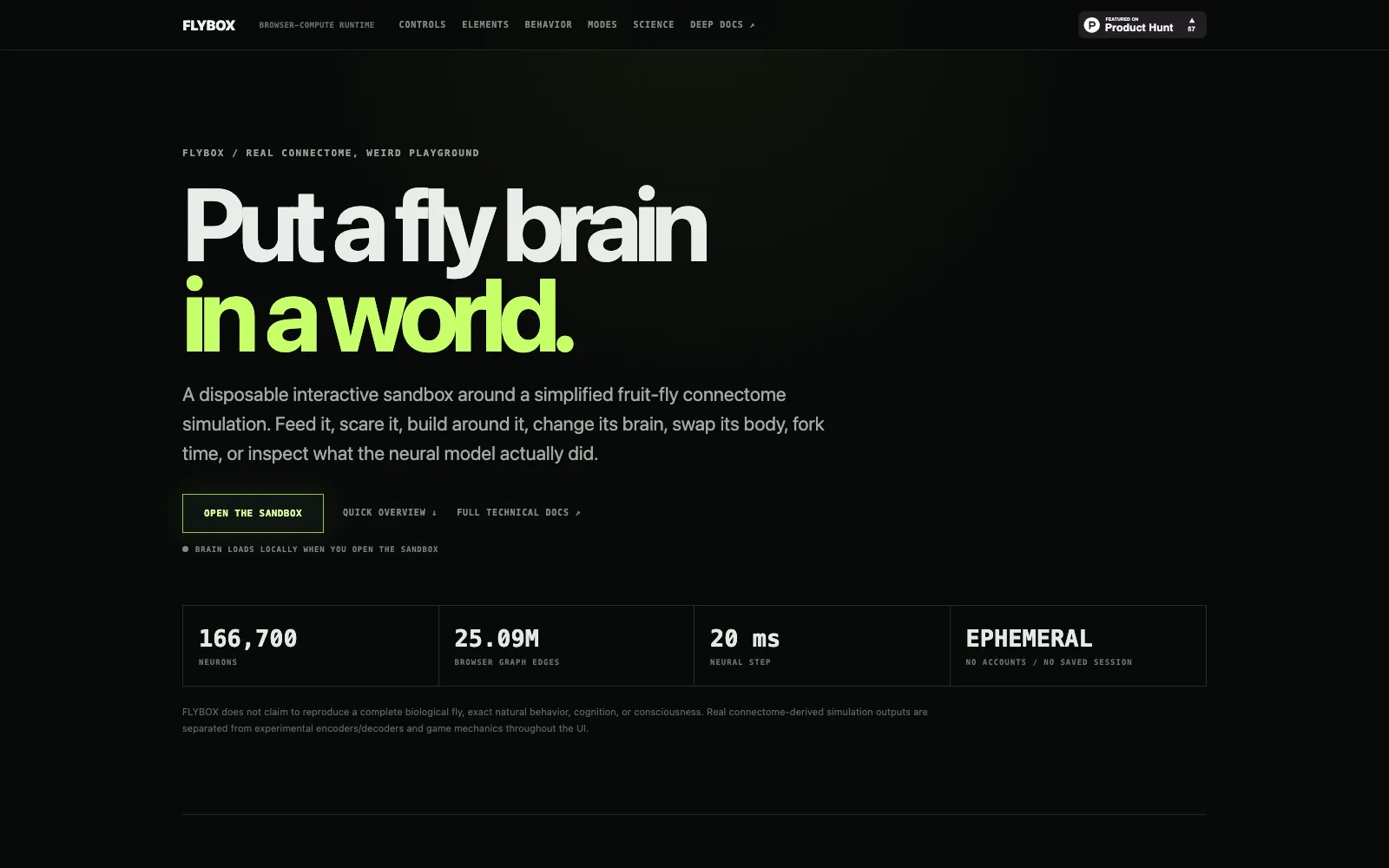Jump to the Quick Overview section

coord(390,513)
